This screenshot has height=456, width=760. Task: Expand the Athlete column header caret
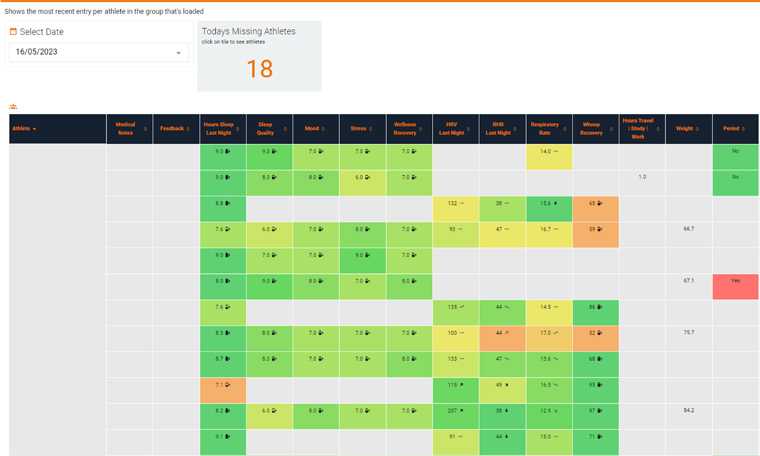click(x=34, y=129)
